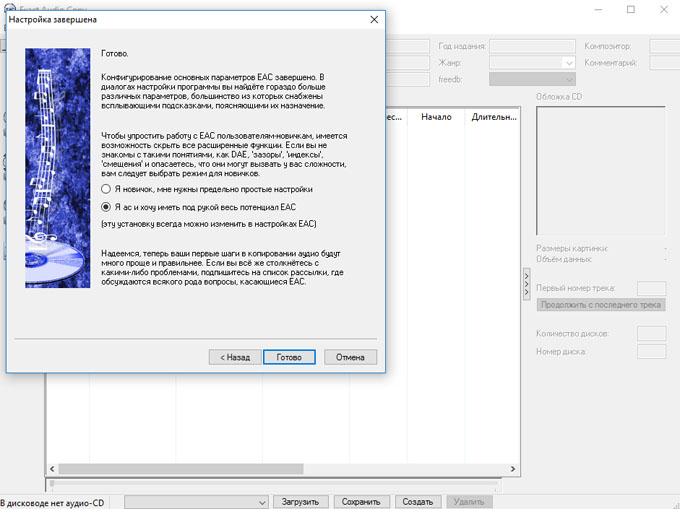Screen dimensions: 680x509
Task: Choose the expert full EAC potential option
Action: [x=106, y=206]
